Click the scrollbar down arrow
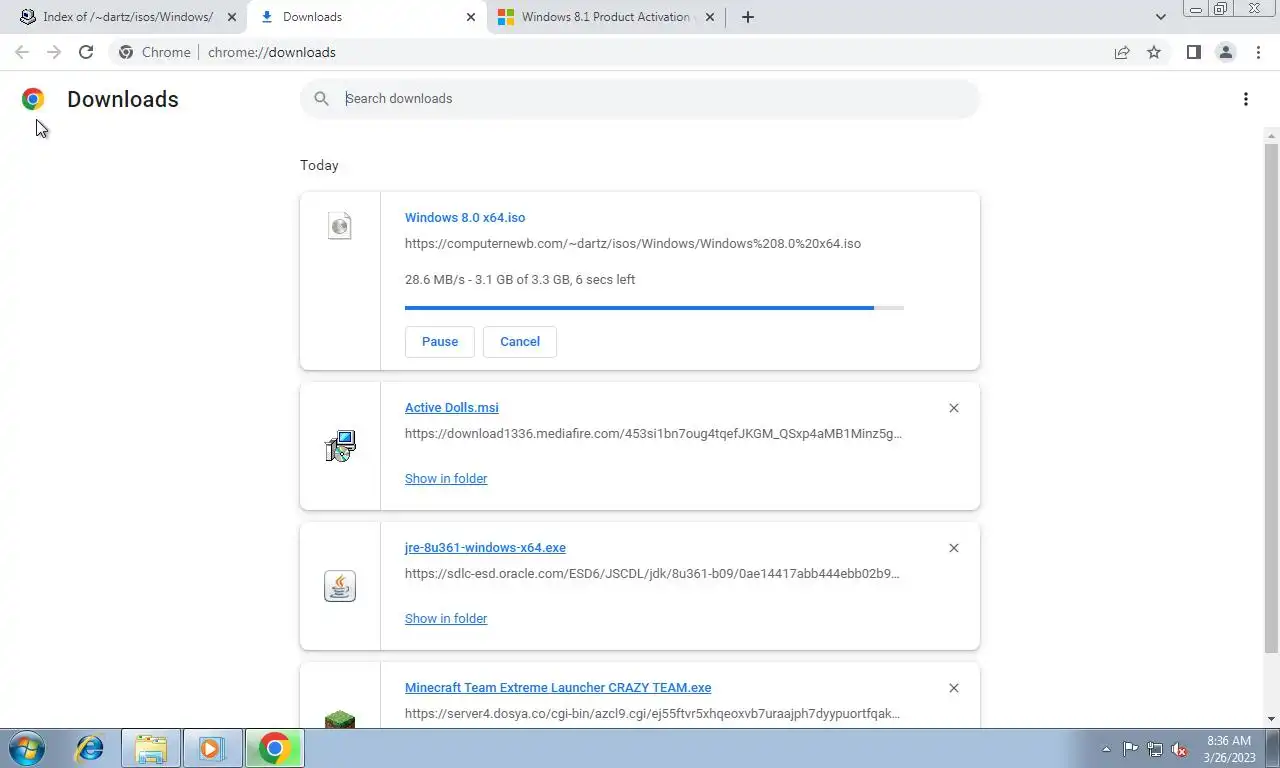Screen dimensions: 1280x768 coord(1272,719)
